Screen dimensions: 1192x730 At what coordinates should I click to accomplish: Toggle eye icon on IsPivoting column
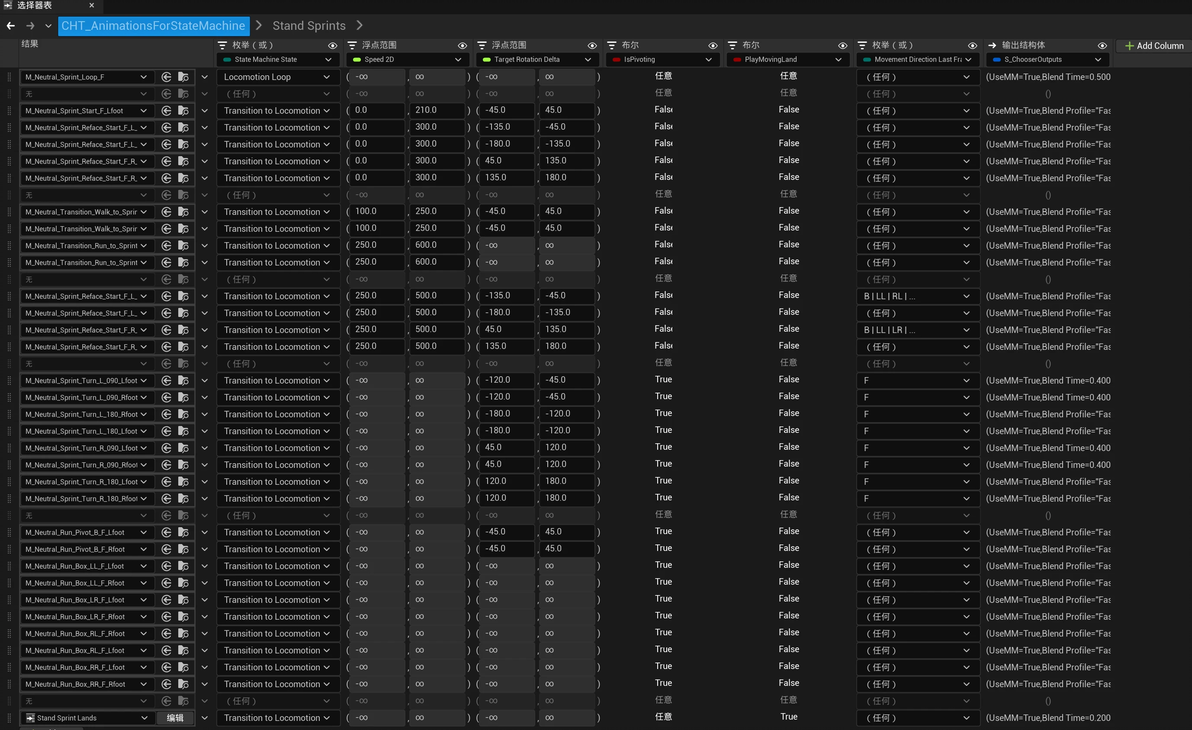pyautogui.click(x=712, y=46)
